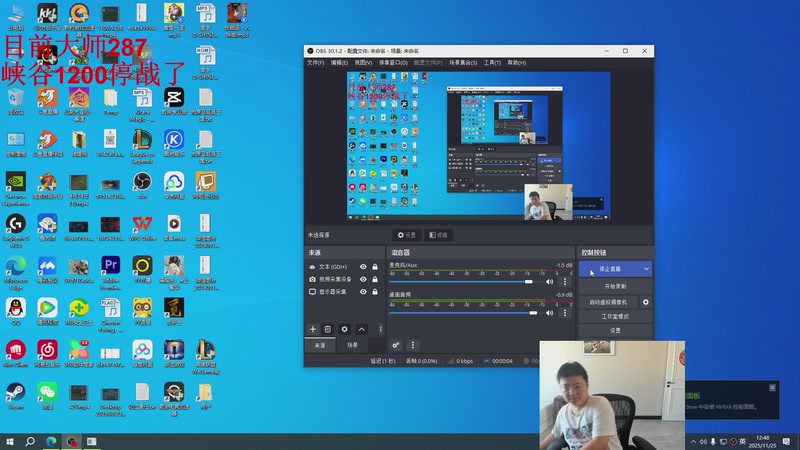Open WPS Office desktop icon
Screen dimensions: 800x450
tap(142, 228)
